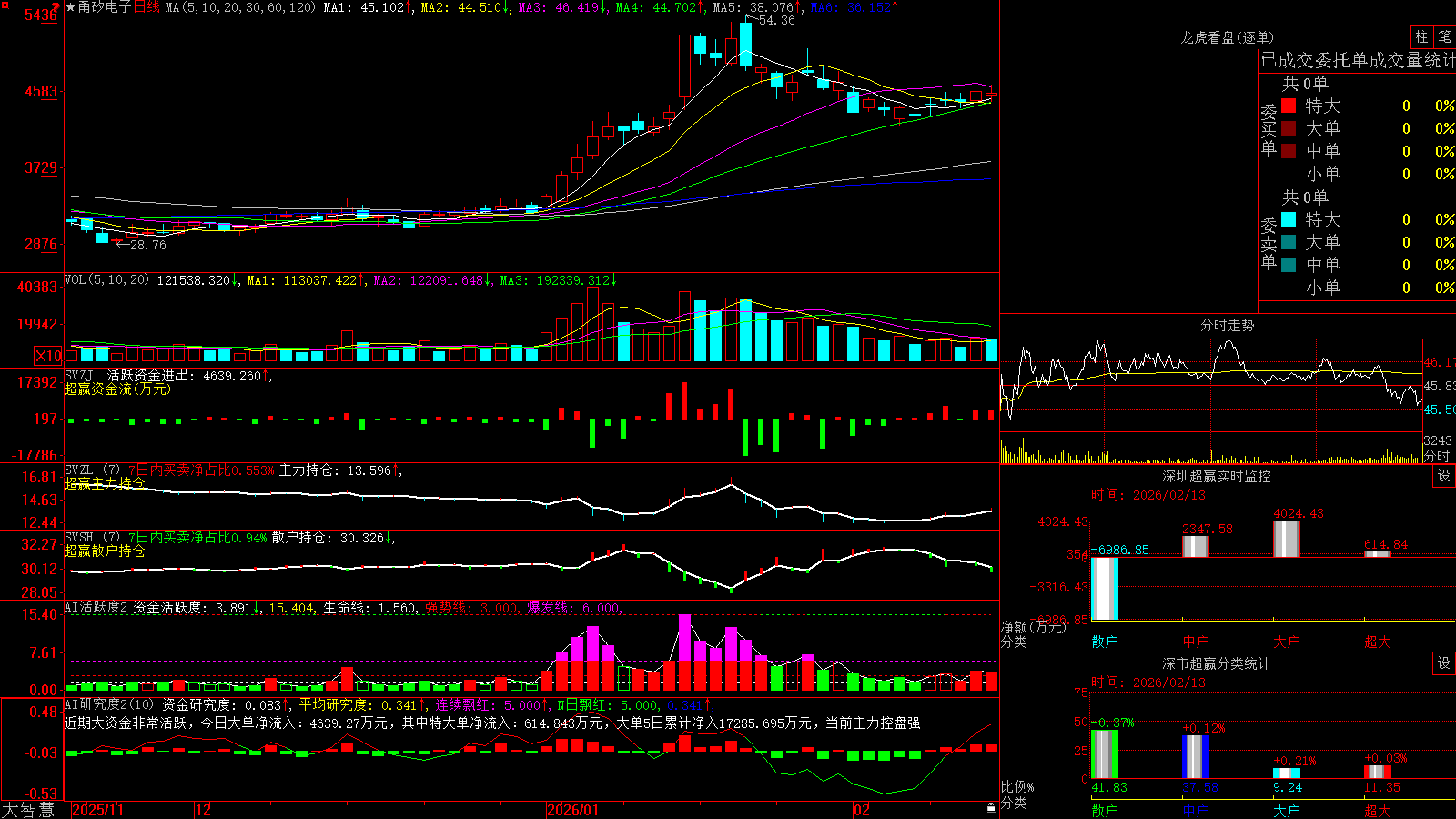This screenshot has width=1456, height=819.
Task: Click the 超赢资金流(万元) label
Action: click(117, 389)
